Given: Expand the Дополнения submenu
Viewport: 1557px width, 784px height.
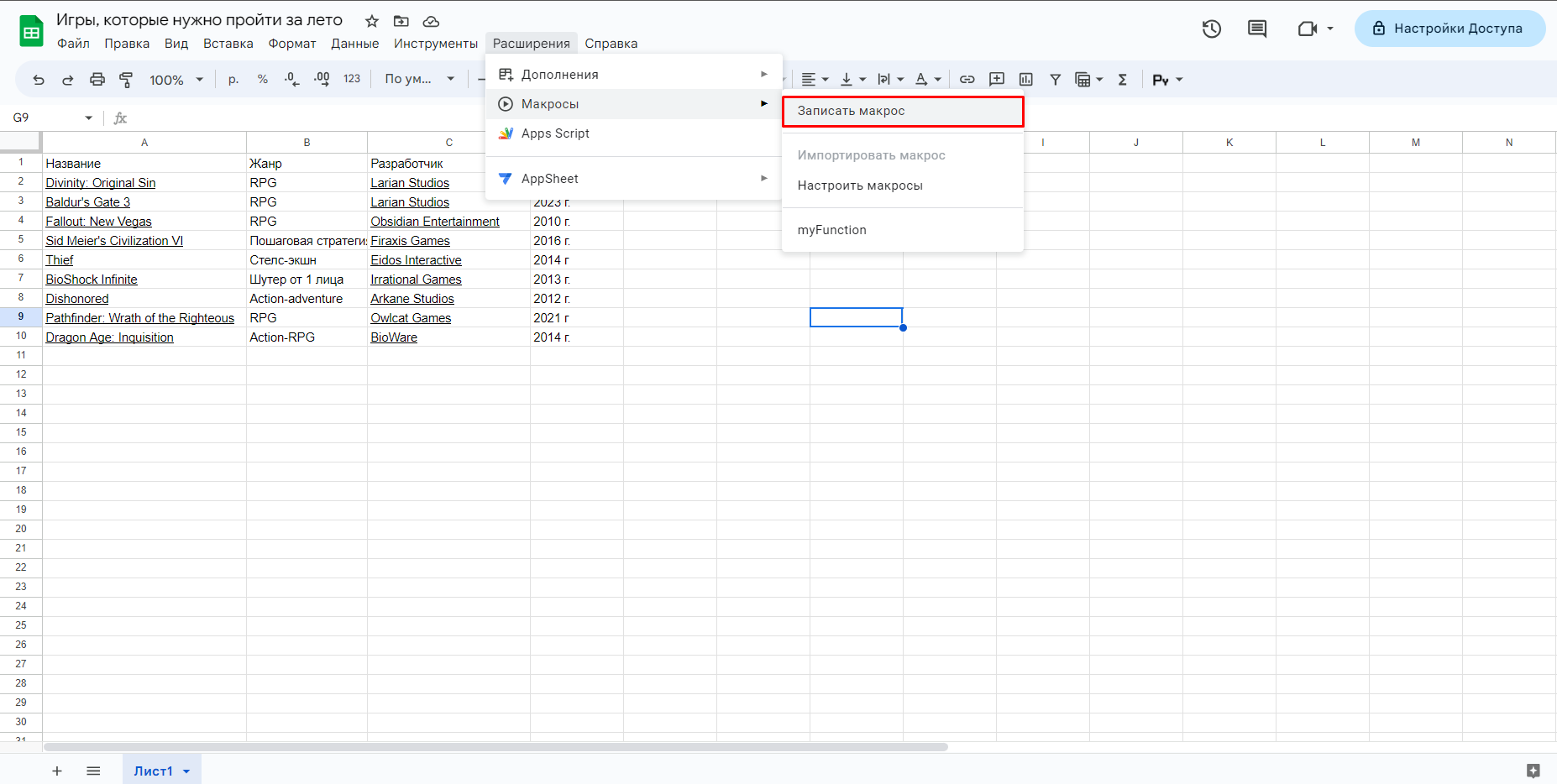Looking at the screenshot, I should (x=634, y=75).
